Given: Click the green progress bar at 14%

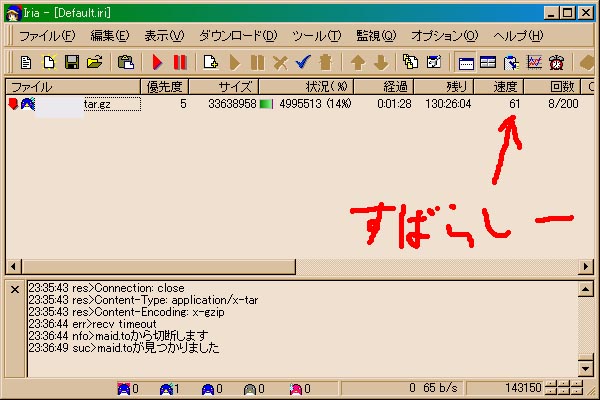Looking at the screenshot, I should click(266, 104).
